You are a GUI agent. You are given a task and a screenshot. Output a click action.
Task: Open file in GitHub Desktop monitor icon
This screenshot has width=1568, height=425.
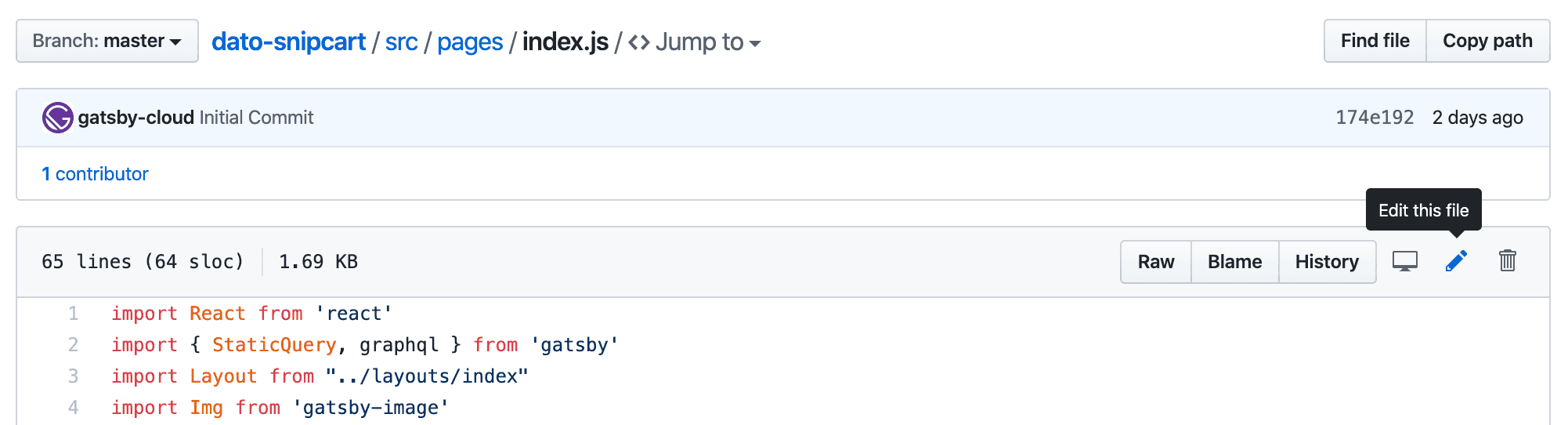[x=1405, y=261]
